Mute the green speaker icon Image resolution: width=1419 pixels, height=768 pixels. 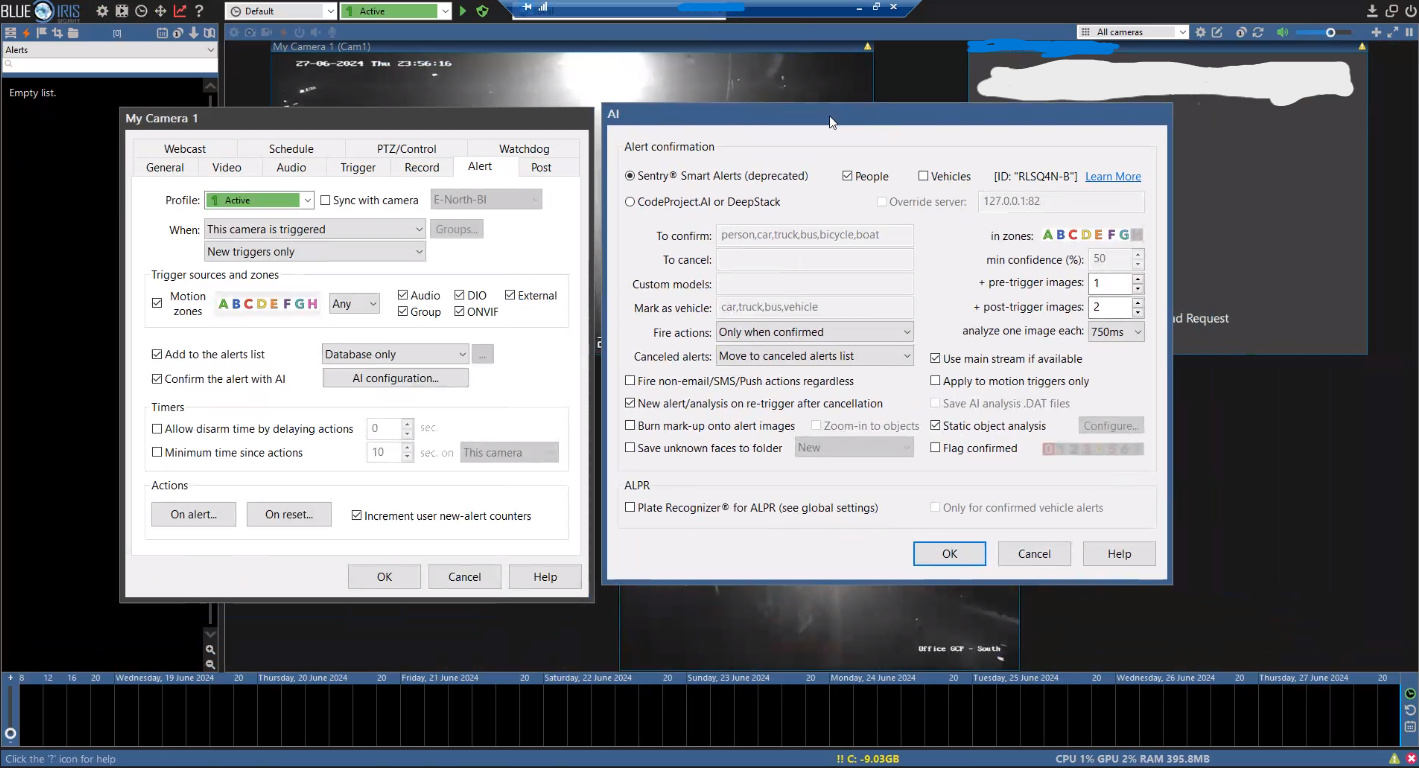coord(1282,32)
